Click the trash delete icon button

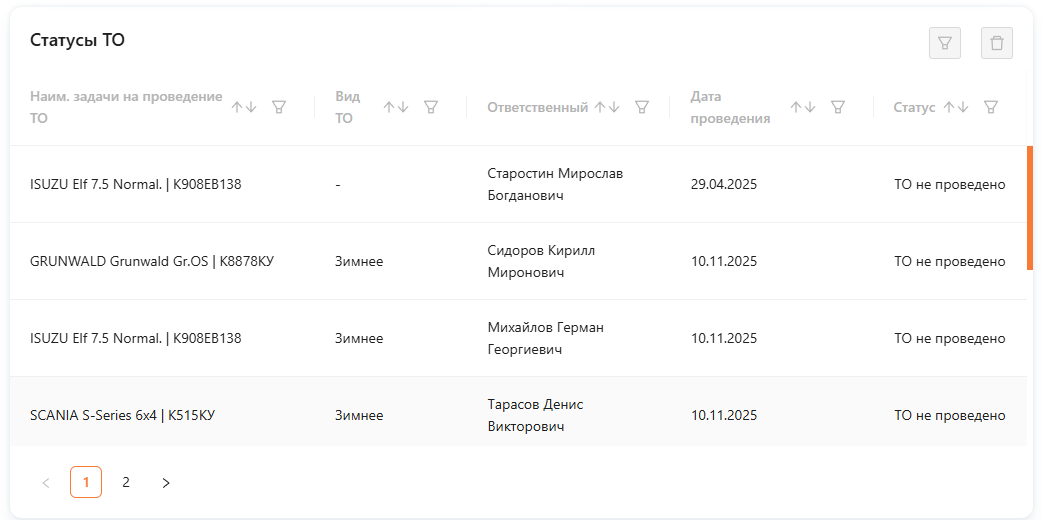tap(997, 43)
